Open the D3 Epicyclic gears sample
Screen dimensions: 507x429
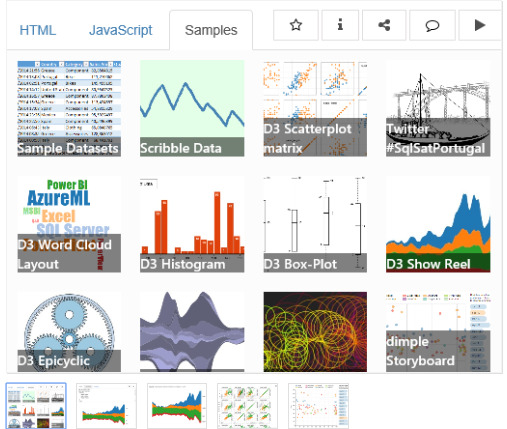click(69, 332)
